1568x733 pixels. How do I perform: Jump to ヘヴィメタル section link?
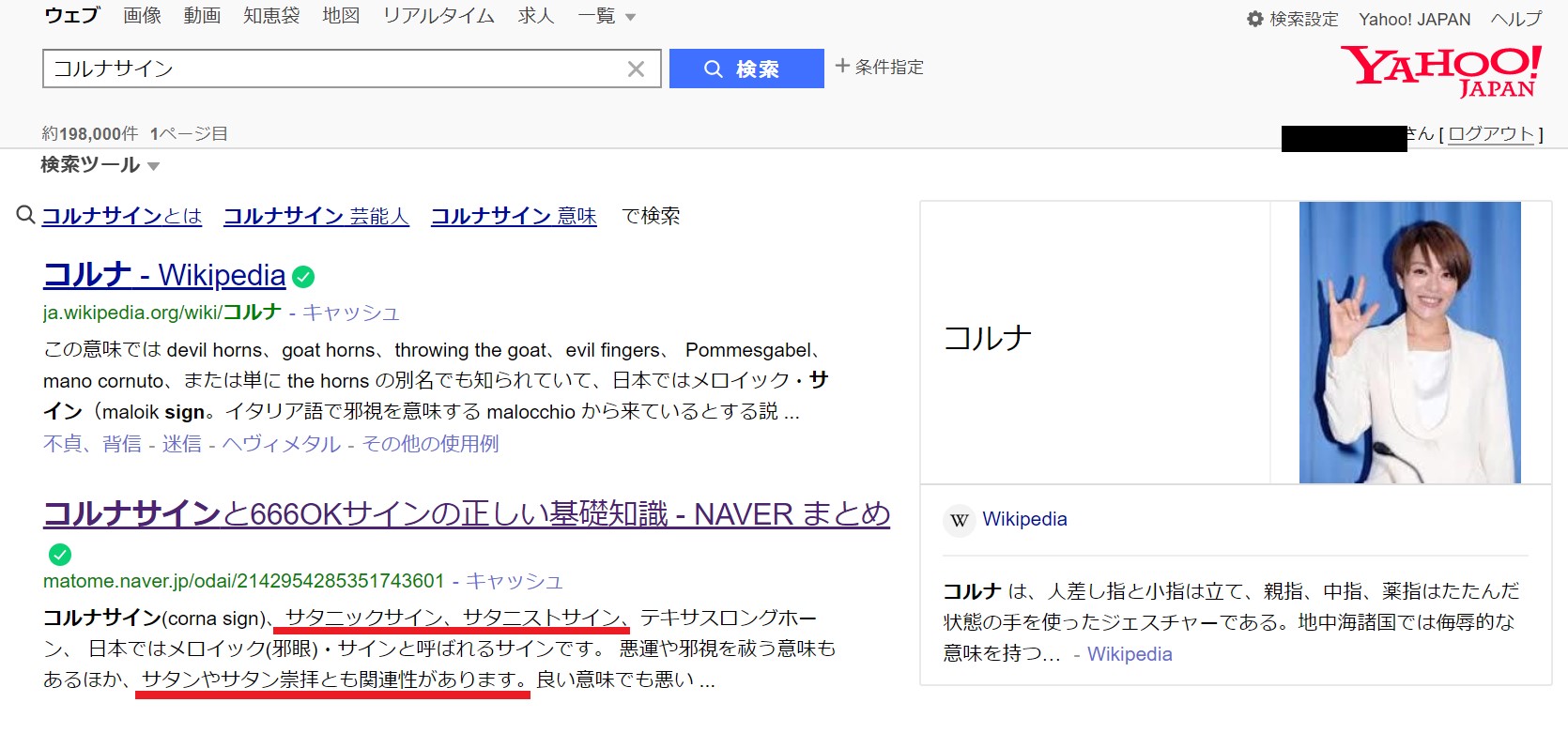(282, 444)
